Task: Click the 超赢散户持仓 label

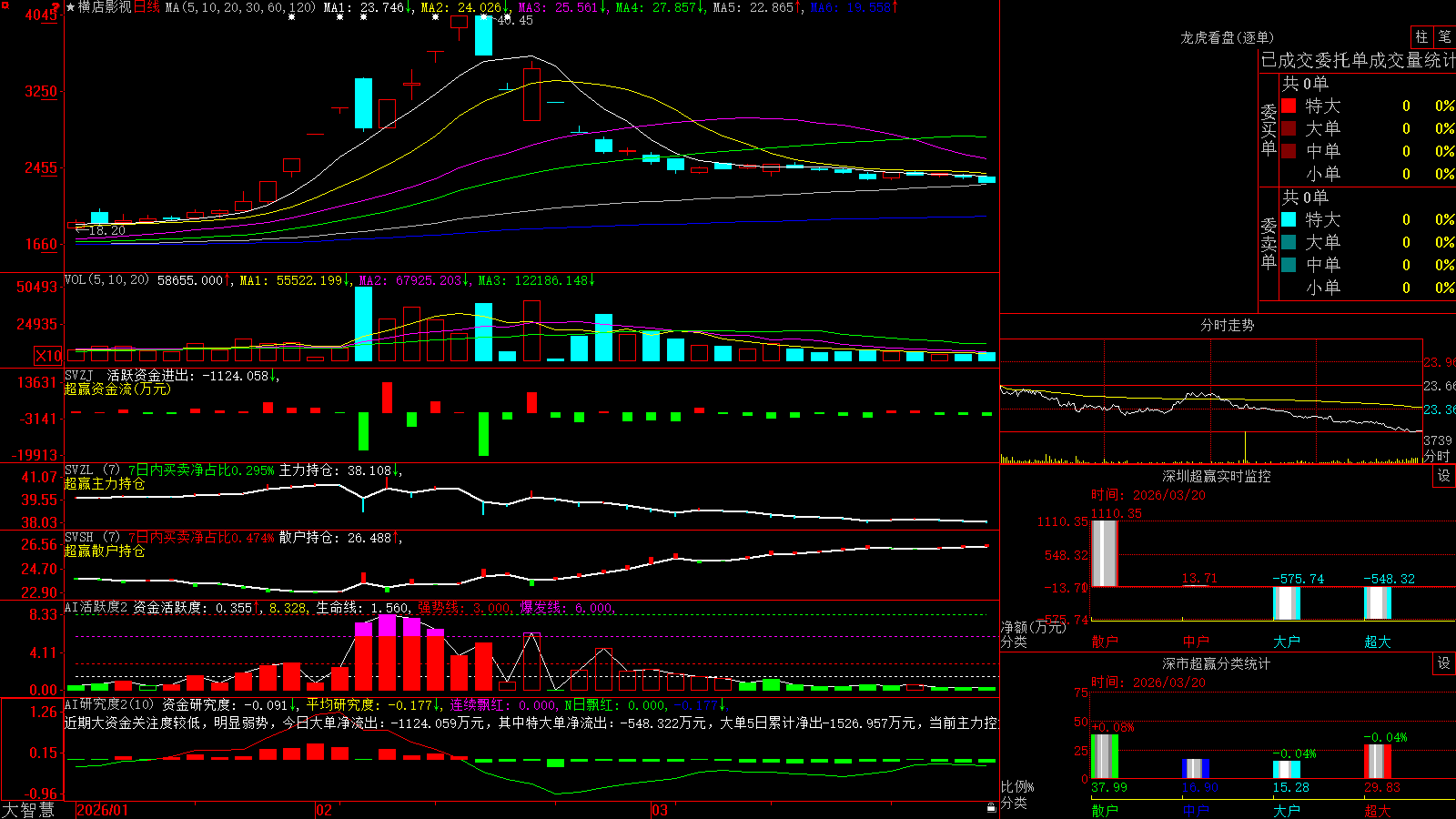Action: coord(105,551)
